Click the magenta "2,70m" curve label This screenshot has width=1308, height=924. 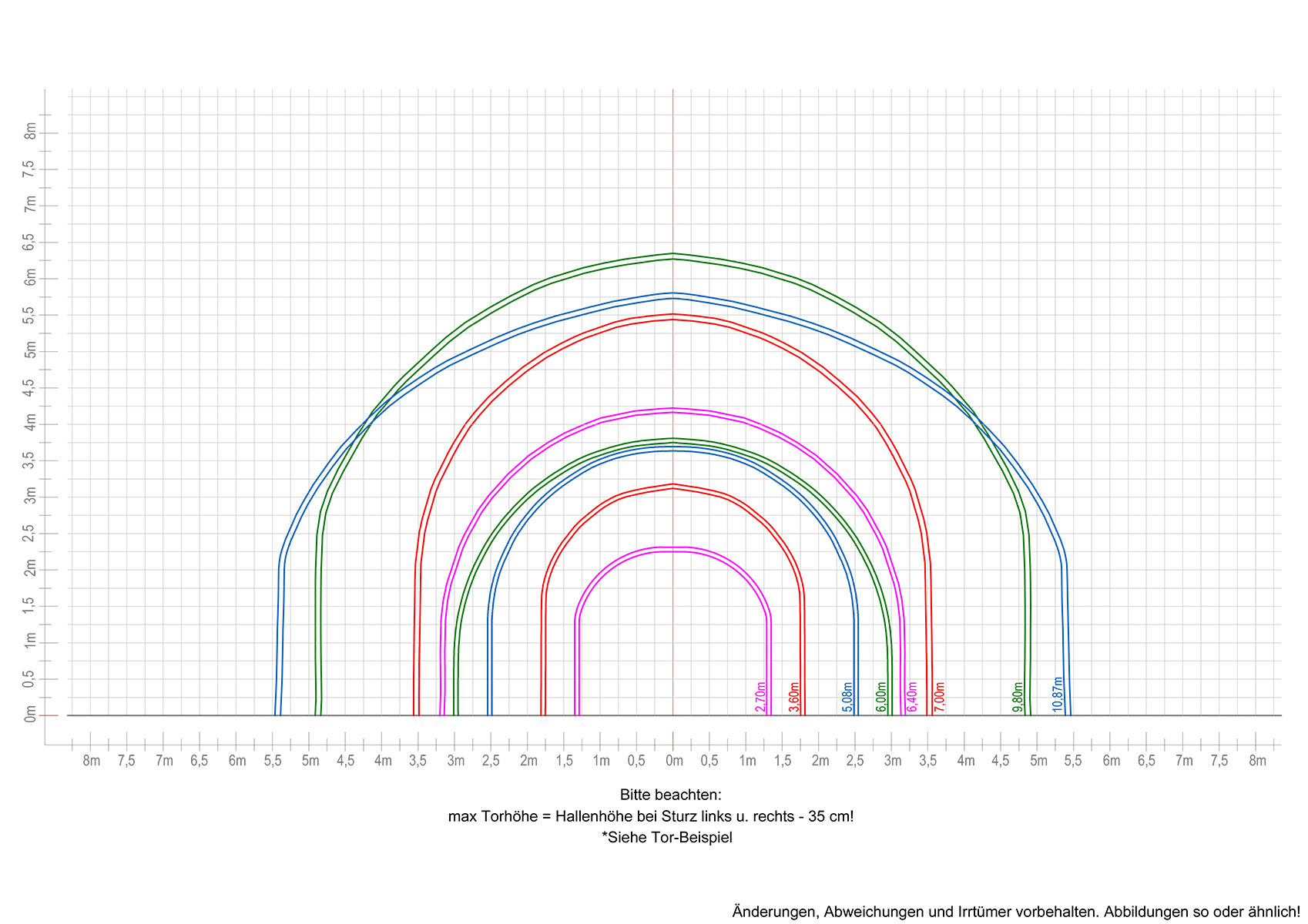pos(761,697)
